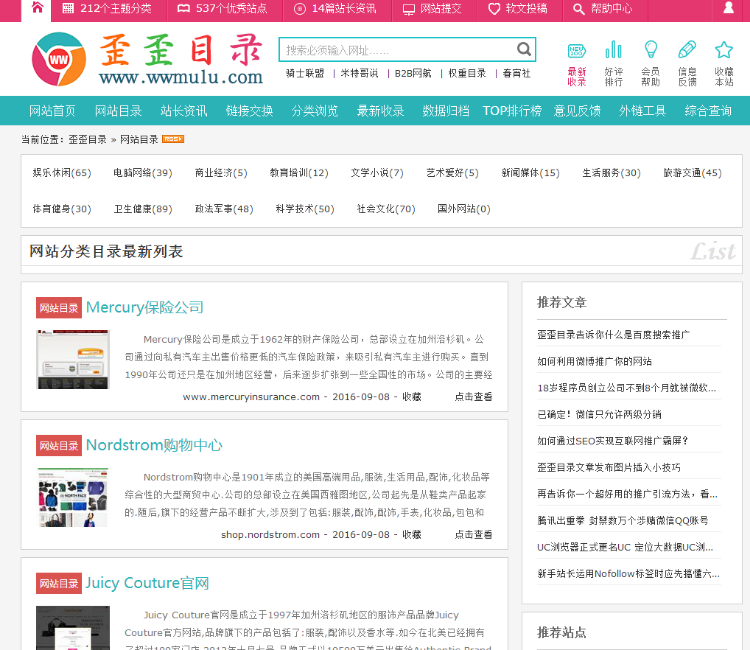Open category 社会文化(70)
Screen dimensions: 750x650
tap(386, 209)
